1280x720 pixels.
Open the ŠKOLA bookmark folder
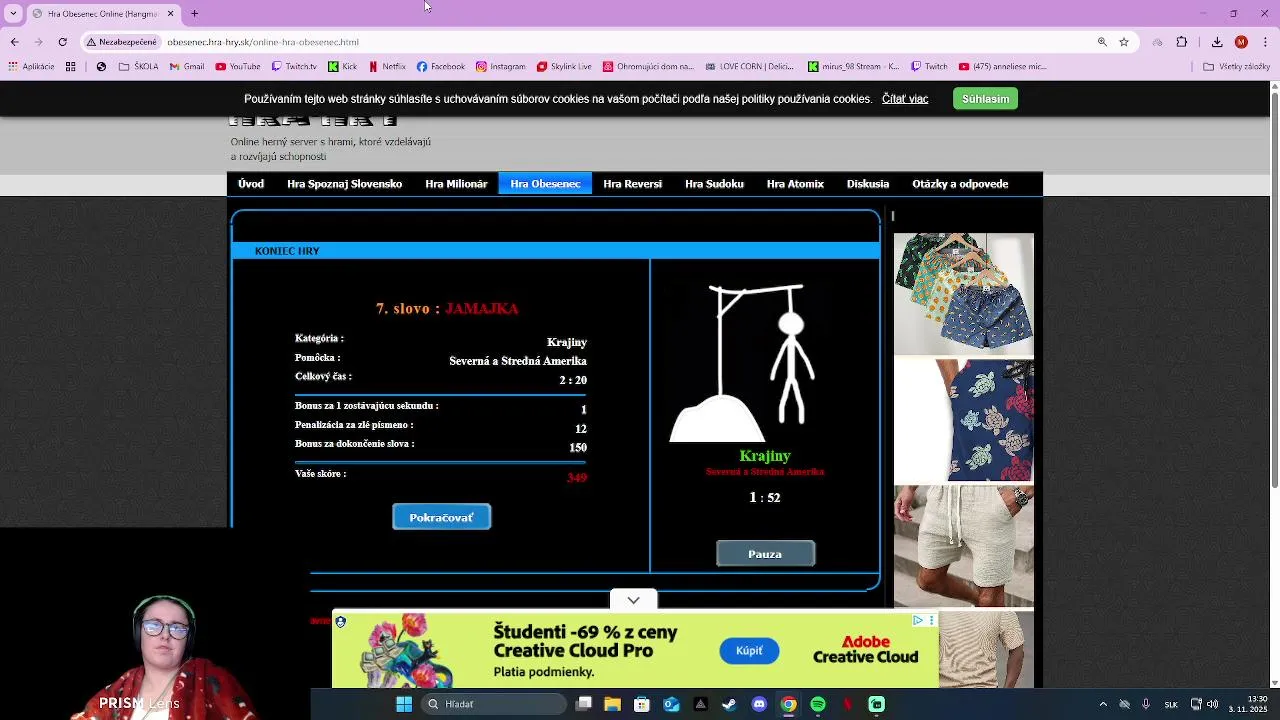[x=138, y=67]
